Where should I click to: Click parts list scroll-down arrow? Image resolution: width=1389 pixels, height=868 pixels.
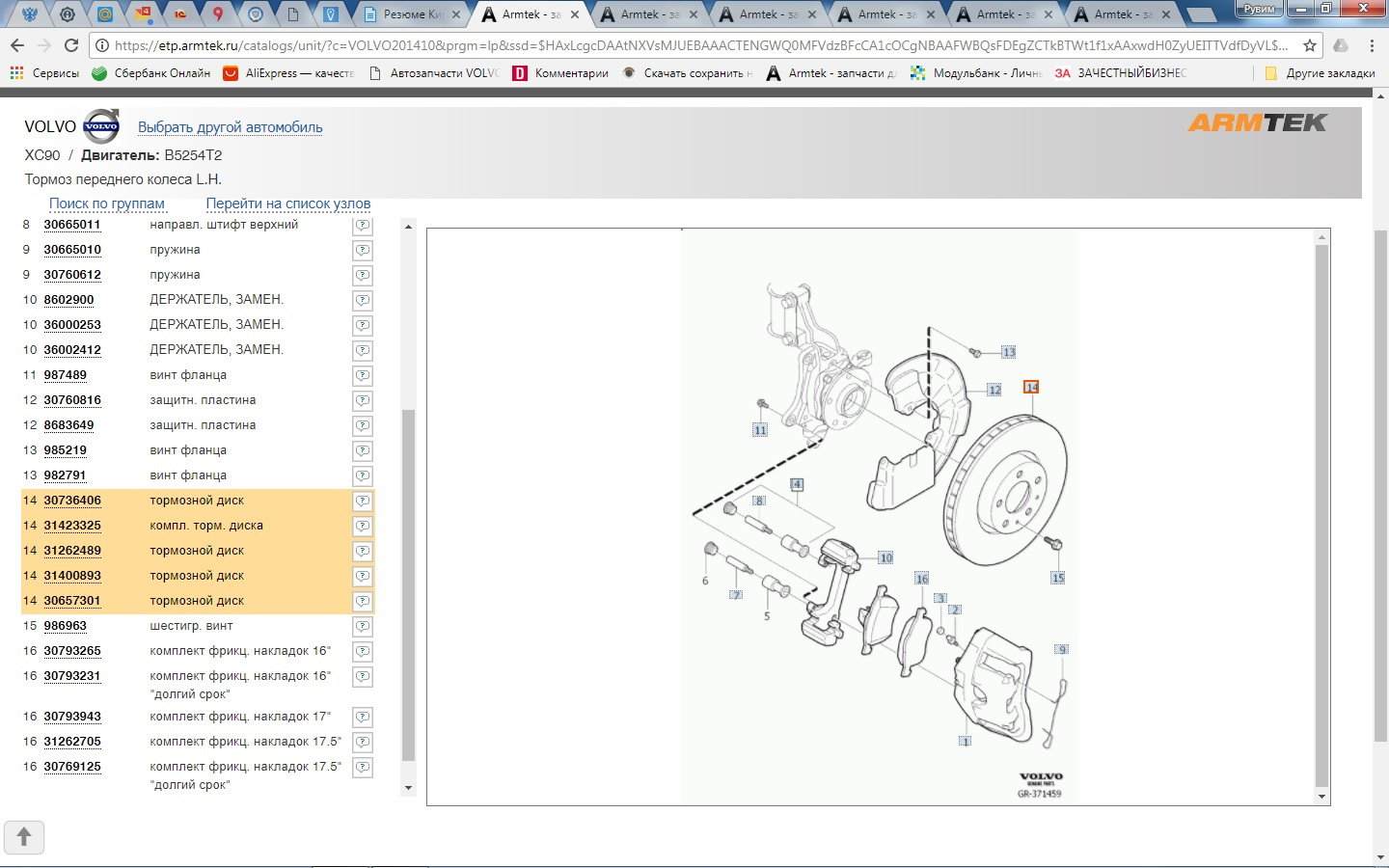tap(408, 788)
